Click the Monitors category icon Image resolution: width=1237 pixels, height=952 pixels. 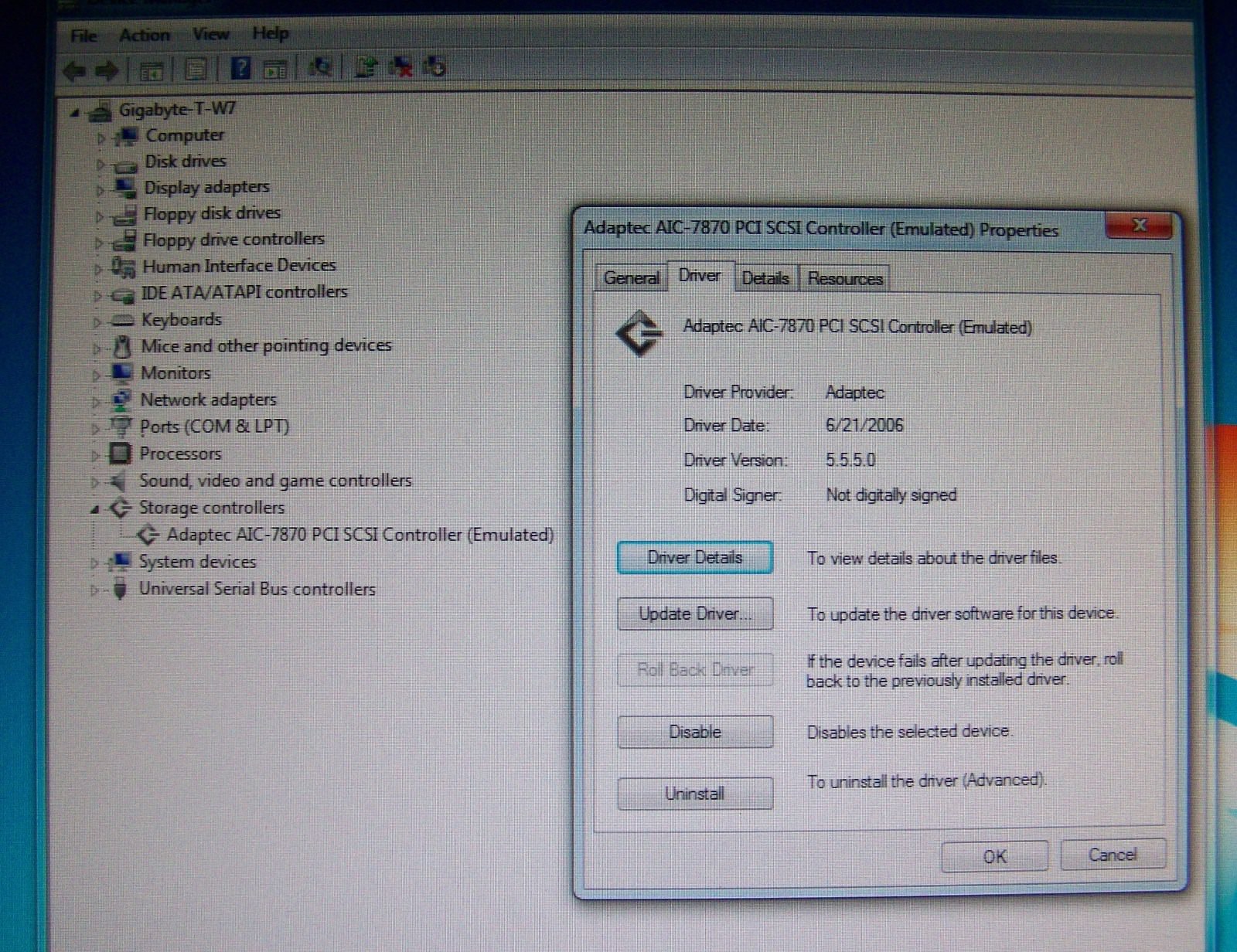(x=121, y=373)
